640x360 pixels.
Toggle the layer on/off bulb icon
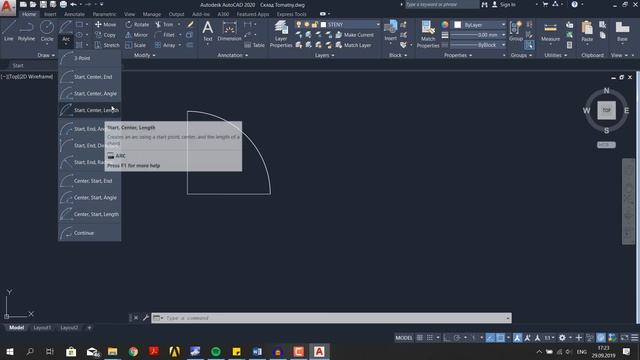[x=299, y=24]
